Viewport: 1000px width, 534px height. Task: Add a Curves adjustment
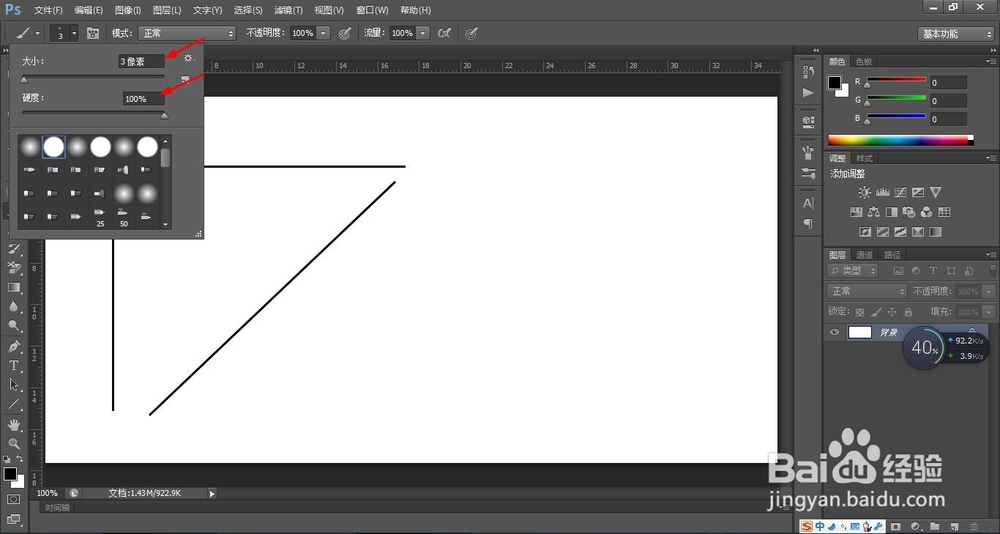click(900, 192)
